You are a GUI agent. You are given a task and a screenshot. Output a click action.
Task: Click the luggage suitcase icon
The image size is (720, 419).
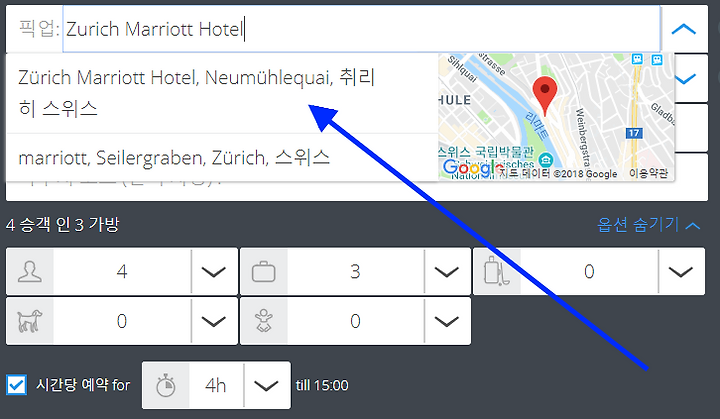point(264,272)
